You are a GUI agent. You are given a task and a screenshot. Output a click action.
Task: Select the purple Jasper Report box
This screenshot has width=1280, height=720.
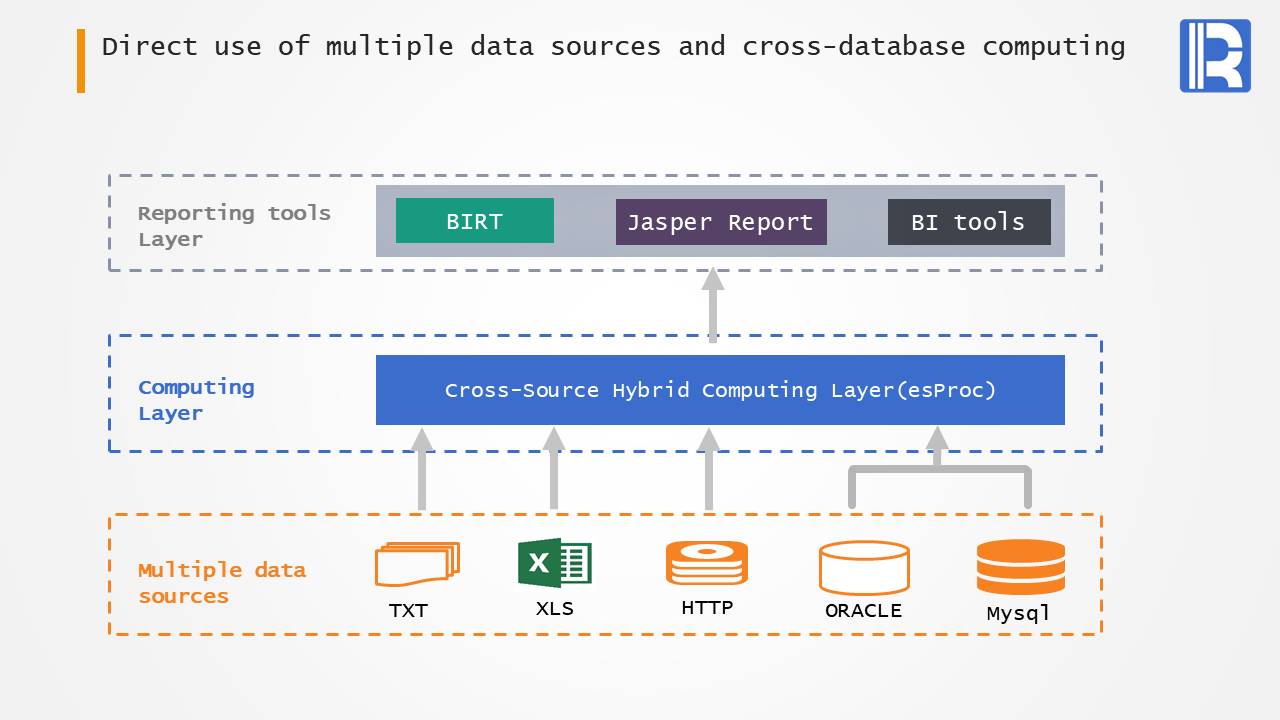click(720, 222)
